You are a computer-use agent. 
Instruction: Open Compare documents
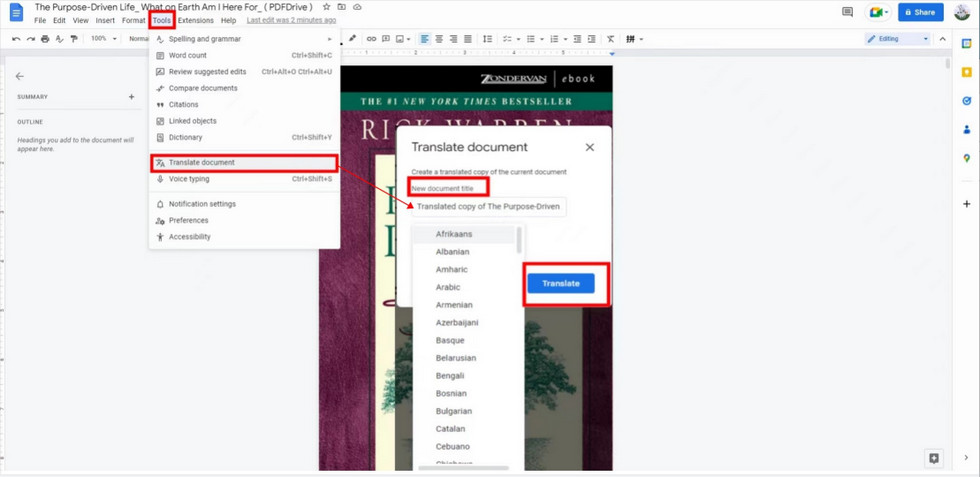tap(244, 88)
